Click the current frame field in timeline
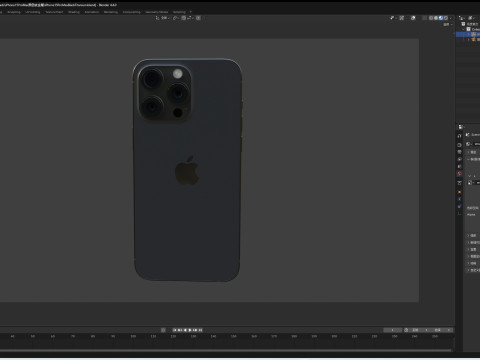480x360 pixels. (393, 330)
